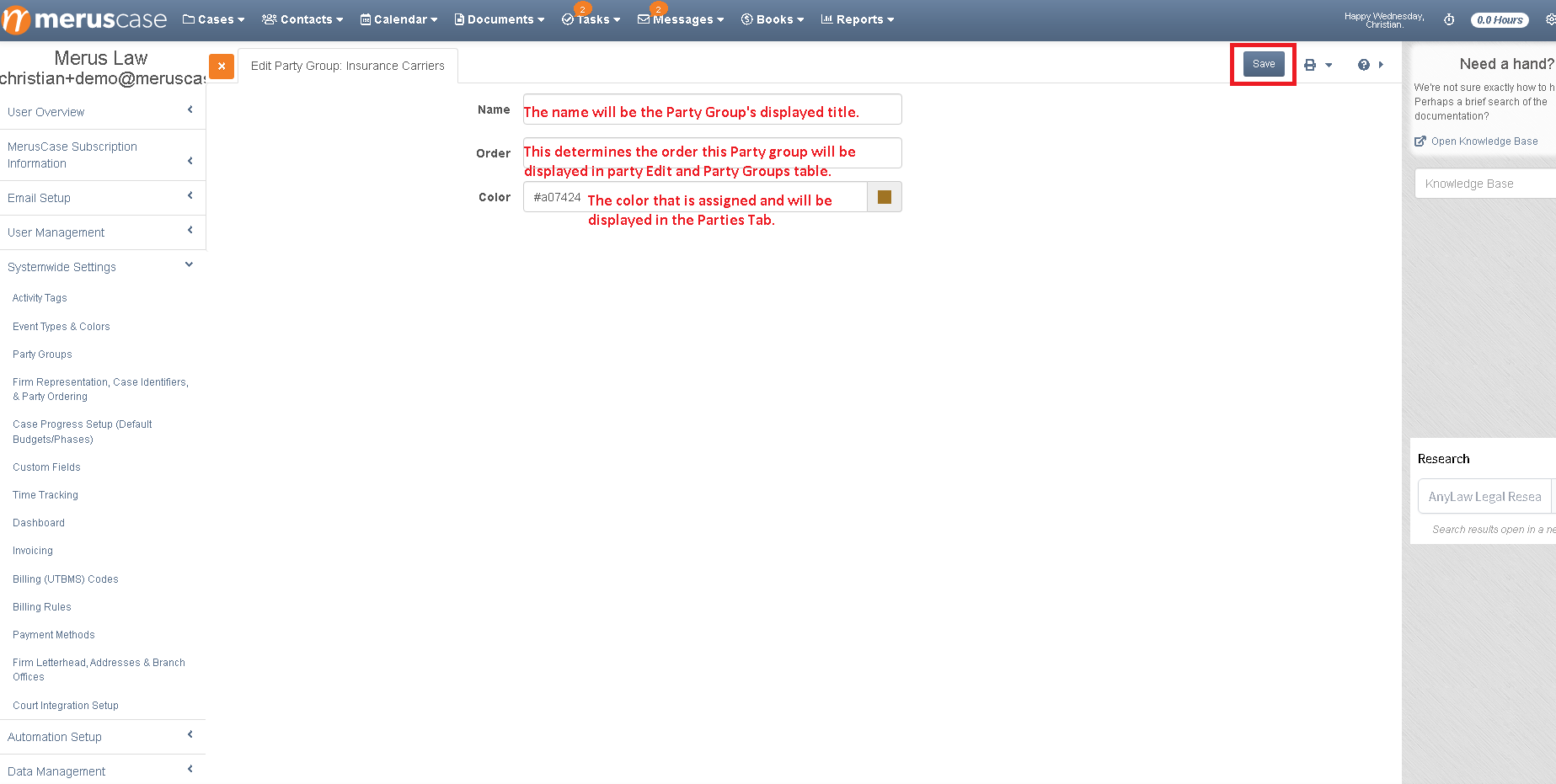Open Firm Letterhead, Addresses & Branch Offices

click(99, 669)
